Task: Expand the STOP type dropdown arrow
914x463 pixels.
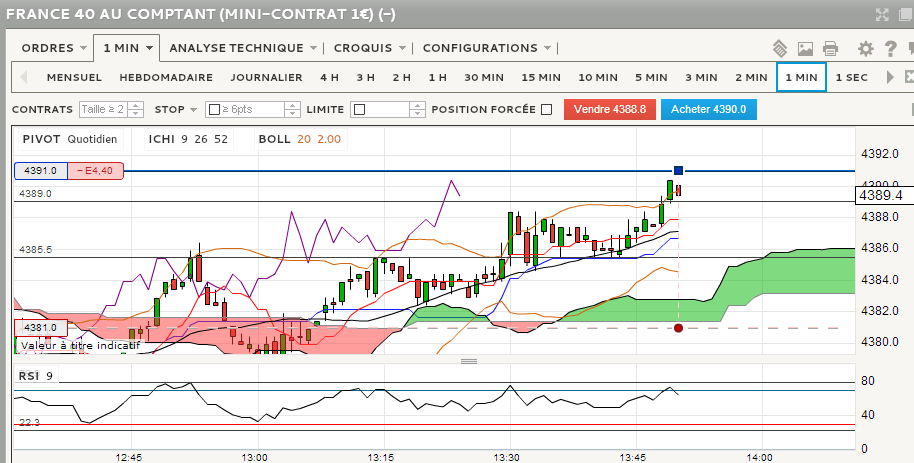Action: point(194,110)
